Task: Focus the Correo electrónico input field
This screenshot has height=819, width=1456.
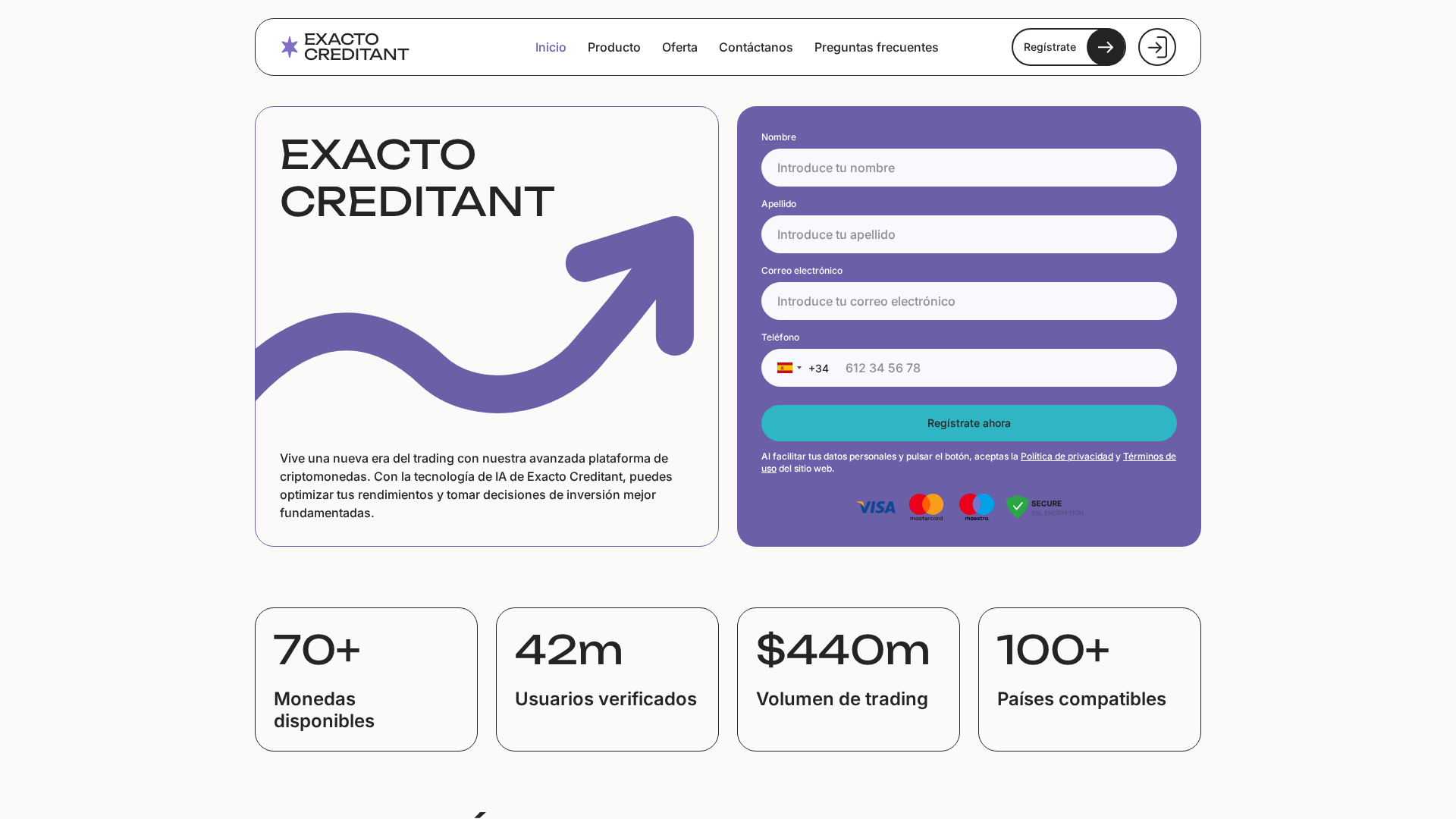Action: 969,301
